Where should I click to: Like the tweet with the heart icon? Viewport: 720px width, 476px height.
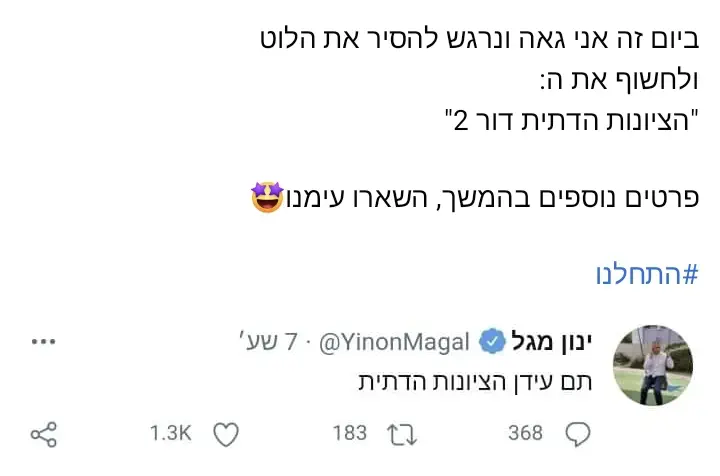tap(228, 433)
